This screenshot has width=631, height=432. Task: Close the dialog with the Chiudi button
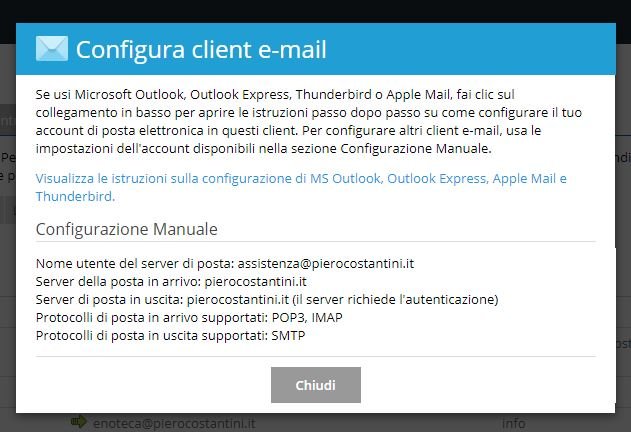(x=316, y=385)
